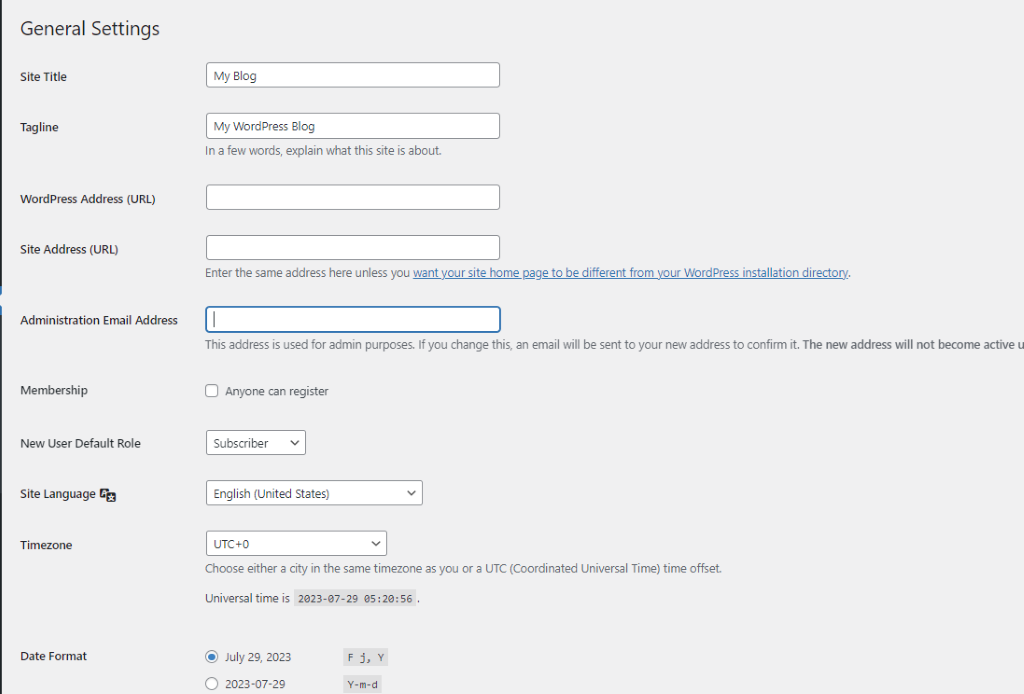1024x694 pixels.
Task: Click the "F j, Y" format code badge
Action: (364, 656)
